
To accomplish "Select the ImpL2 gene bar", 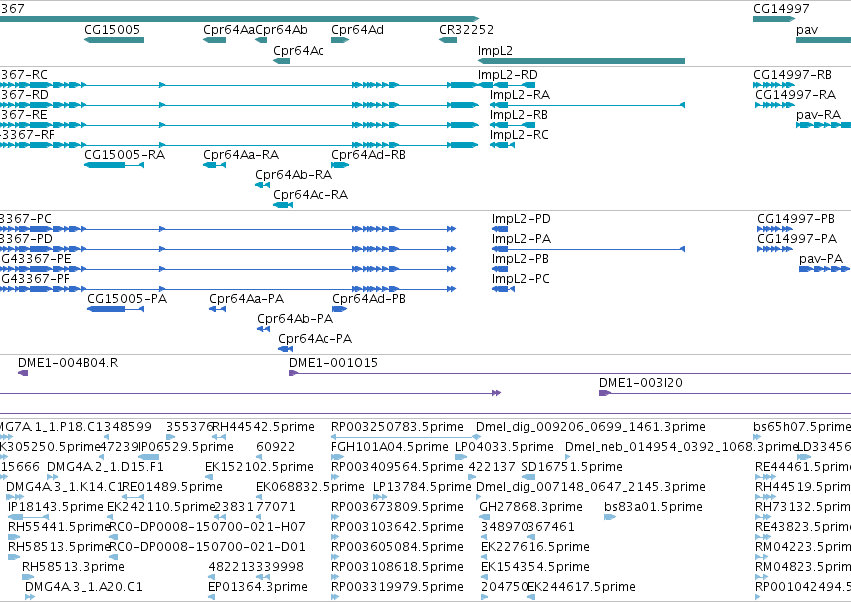I will (581, 61).
